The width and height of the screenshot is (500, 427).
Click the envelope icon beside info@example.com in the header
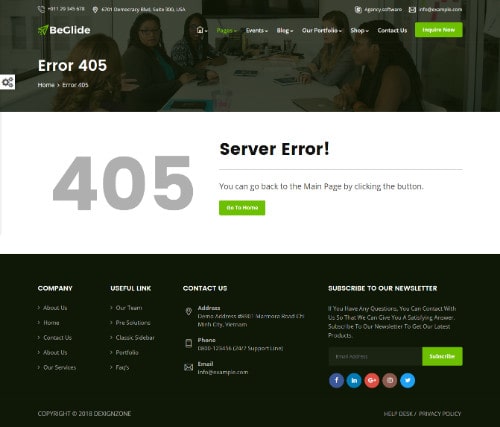pyautogui.click(x=412, y=10)
